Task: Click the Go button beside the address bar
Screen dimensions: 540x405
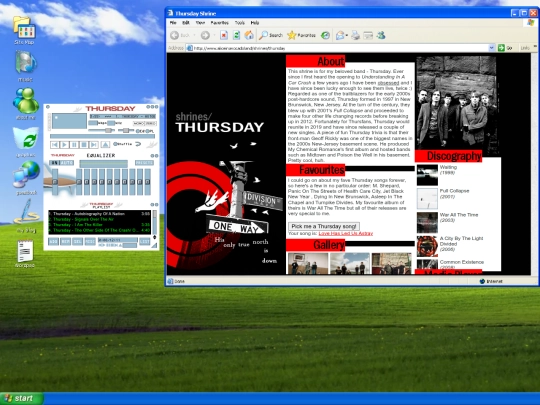Action: pyautogui.click(x=505, y=48)
